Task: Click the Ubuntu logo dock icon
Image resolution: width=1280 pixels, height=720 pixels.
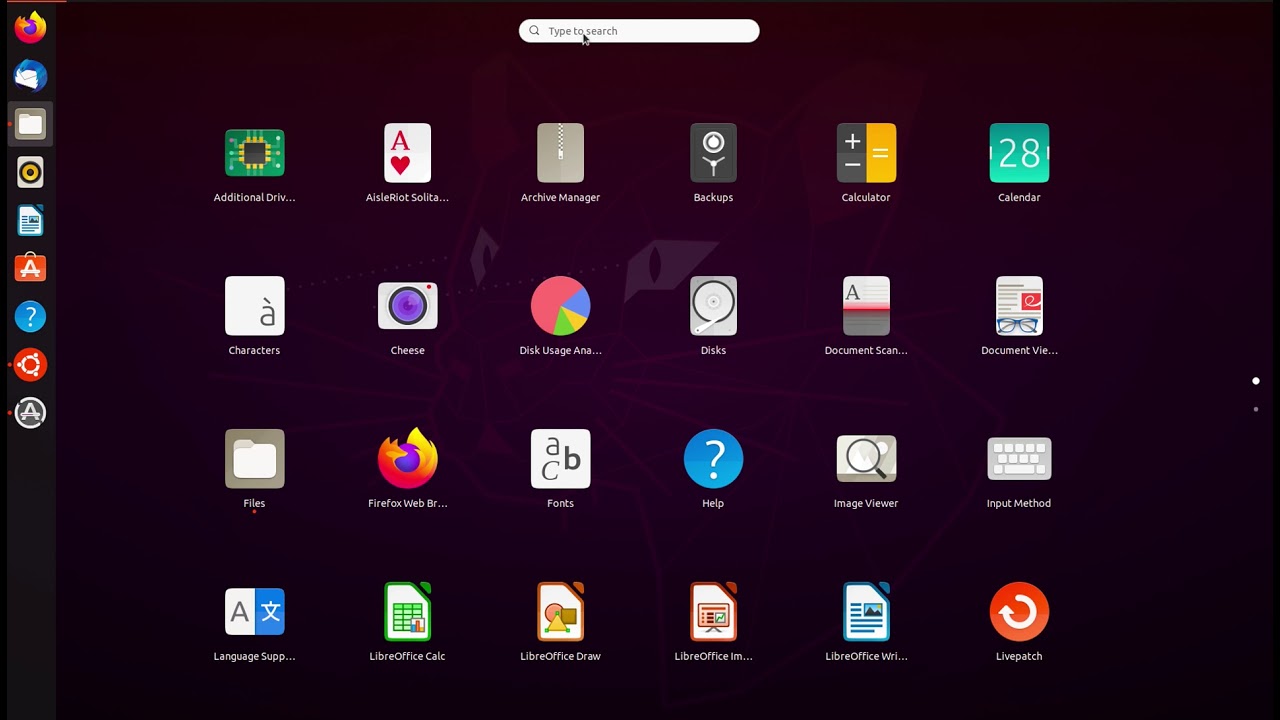Action: tap(30, 364)
